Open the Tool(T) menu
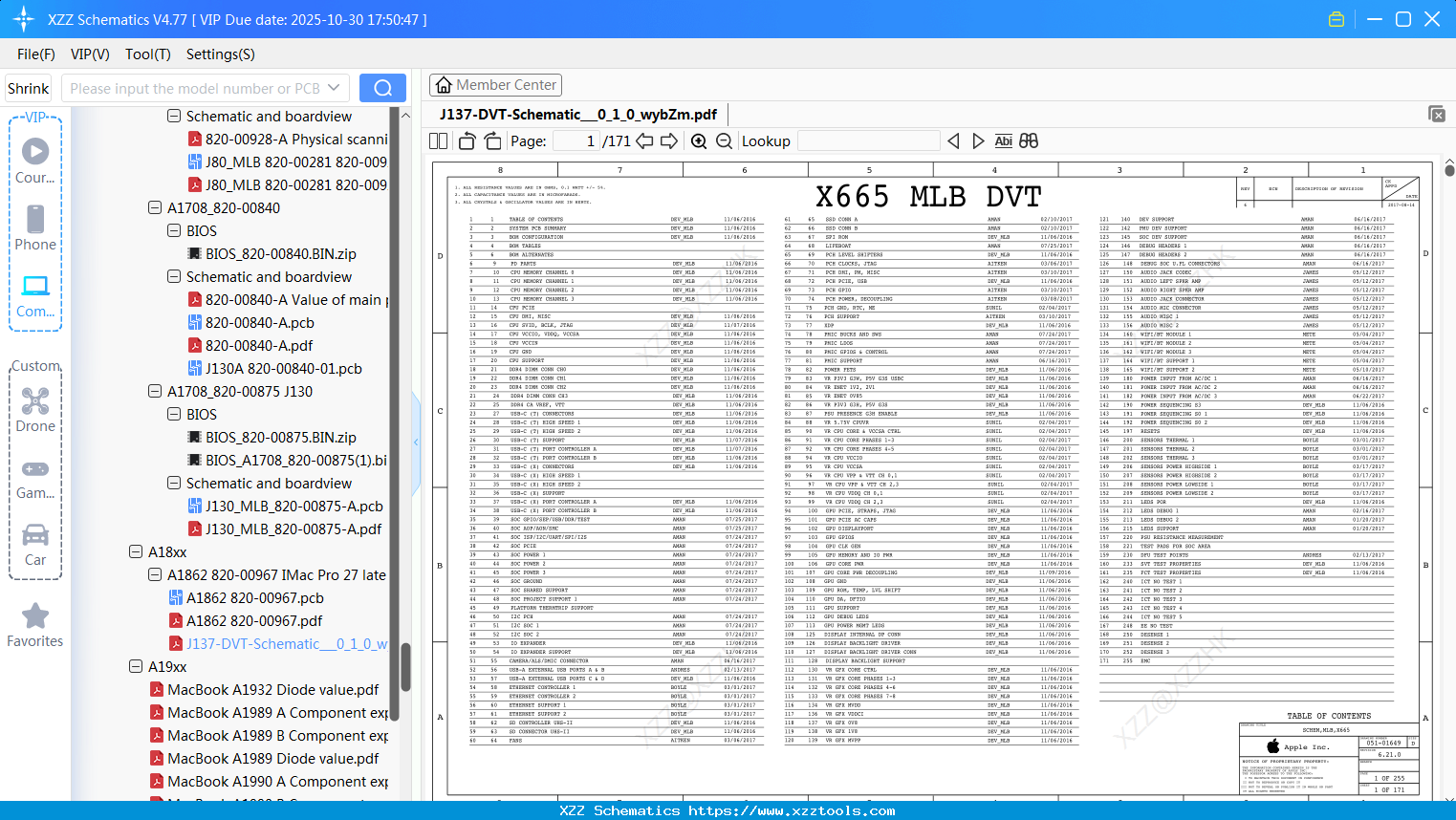 (148, 54)
